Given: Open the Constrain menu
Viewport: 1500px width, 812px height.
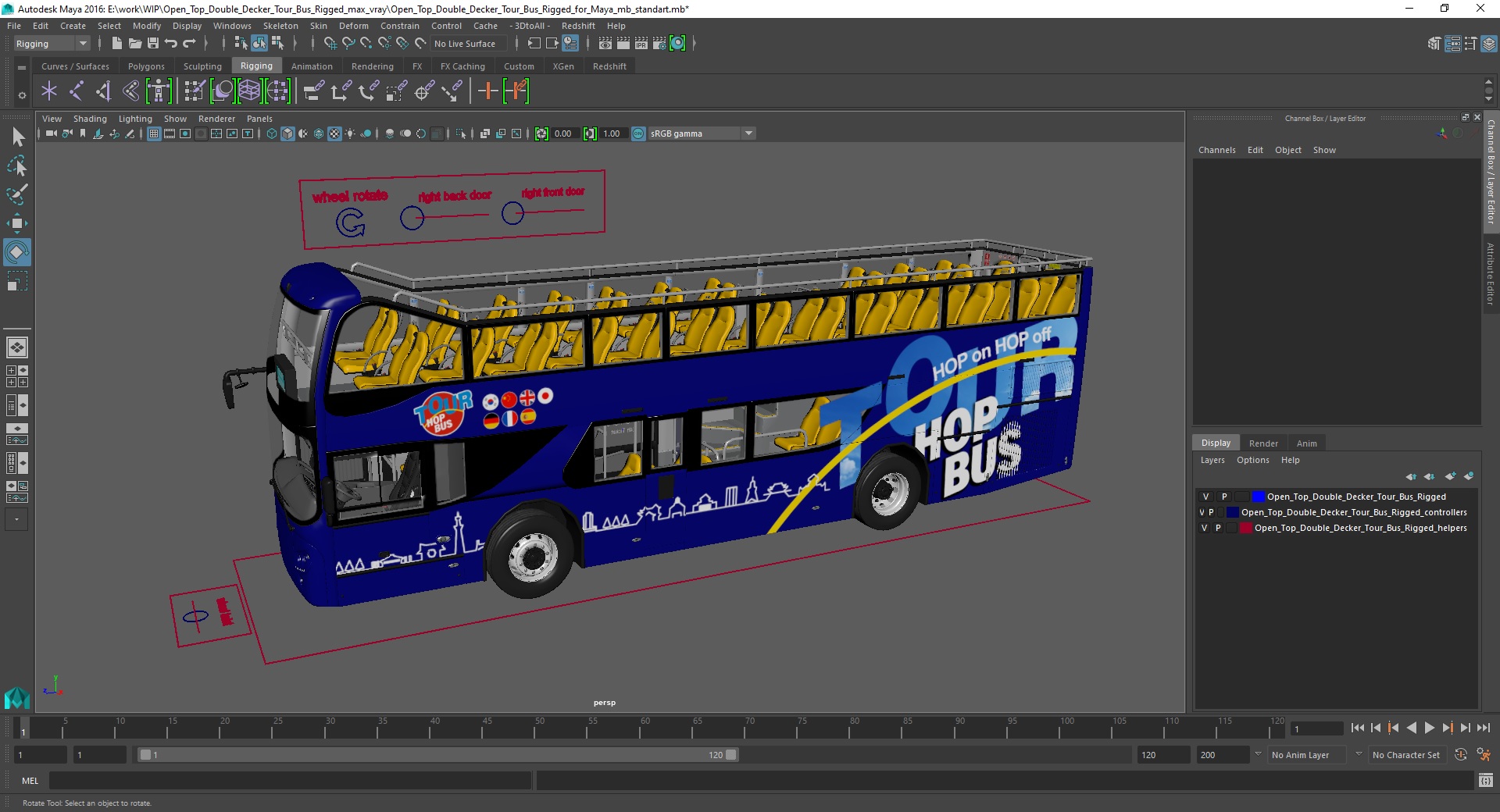Looking at the screenshot, I should point(399,26).
